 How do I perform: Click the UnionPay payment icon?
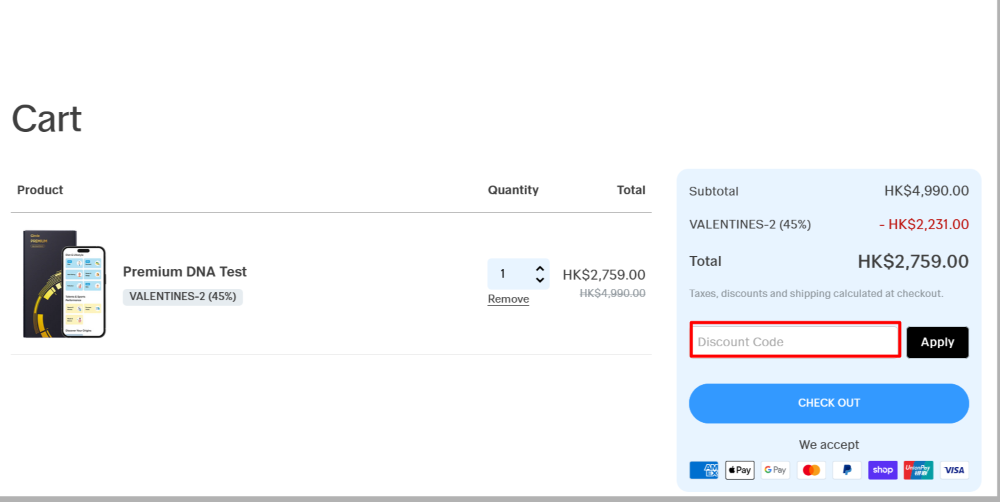918,470
